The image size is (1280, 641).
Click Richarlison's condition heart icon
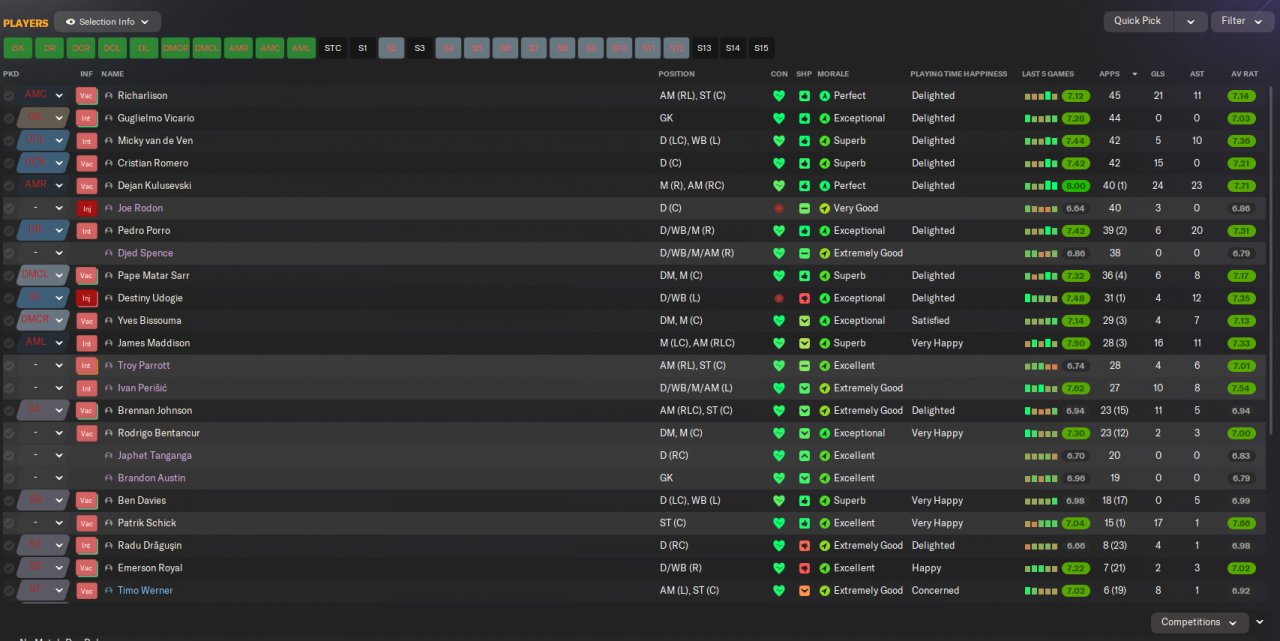[x=779, y=96]
